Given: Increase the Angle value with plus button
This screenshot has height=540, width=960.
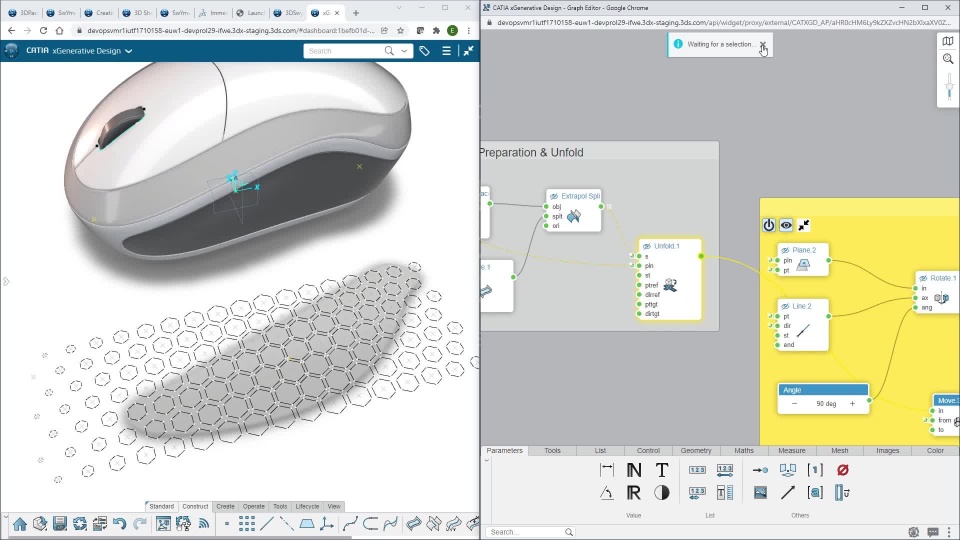Looking at the screenshot, I should click(x=852, y=404).
